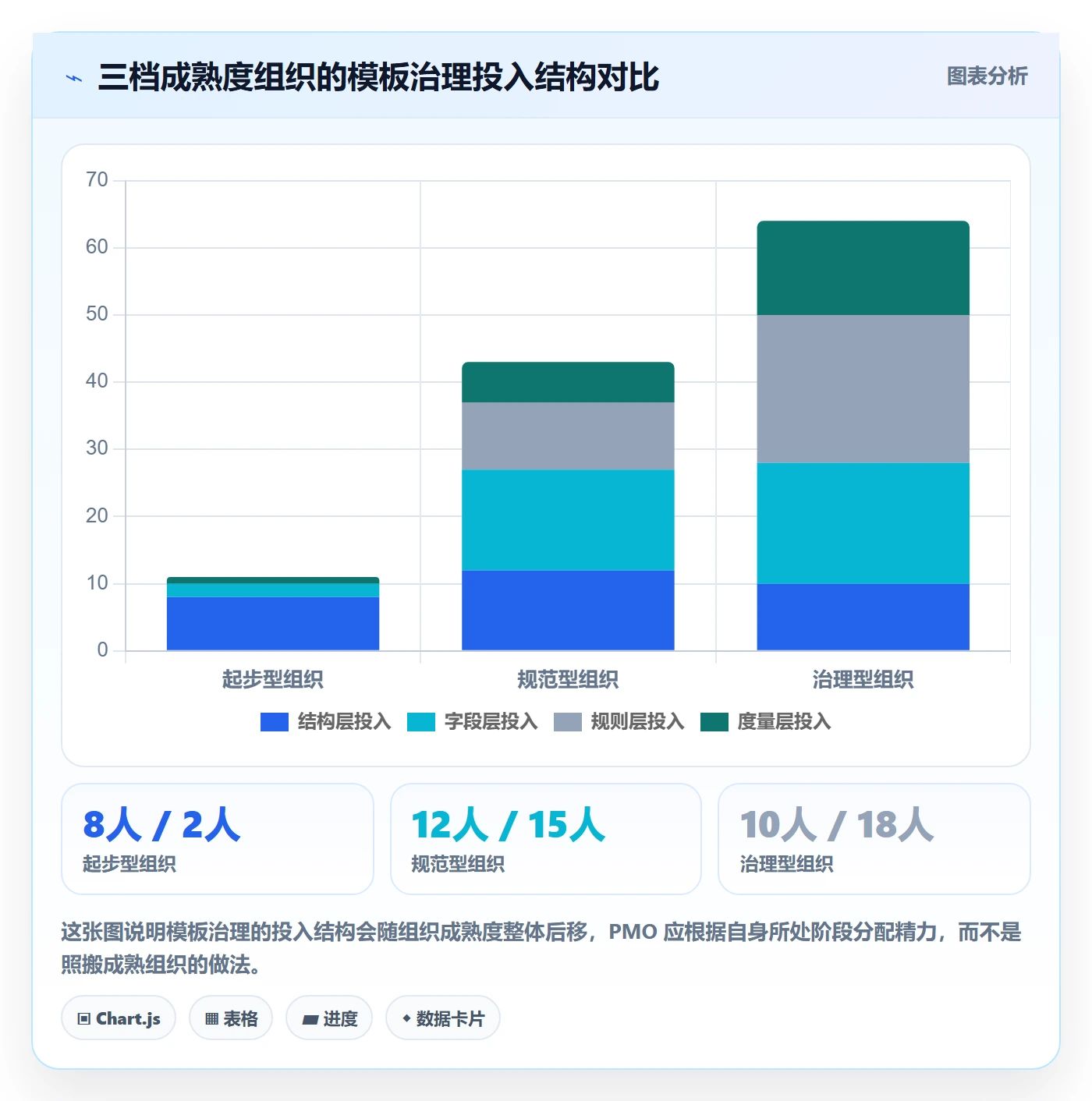Click the cyan 字段层 segment of 规范型组织 bar
This screenshot has width=1092, height=1101.
point(568,520)
